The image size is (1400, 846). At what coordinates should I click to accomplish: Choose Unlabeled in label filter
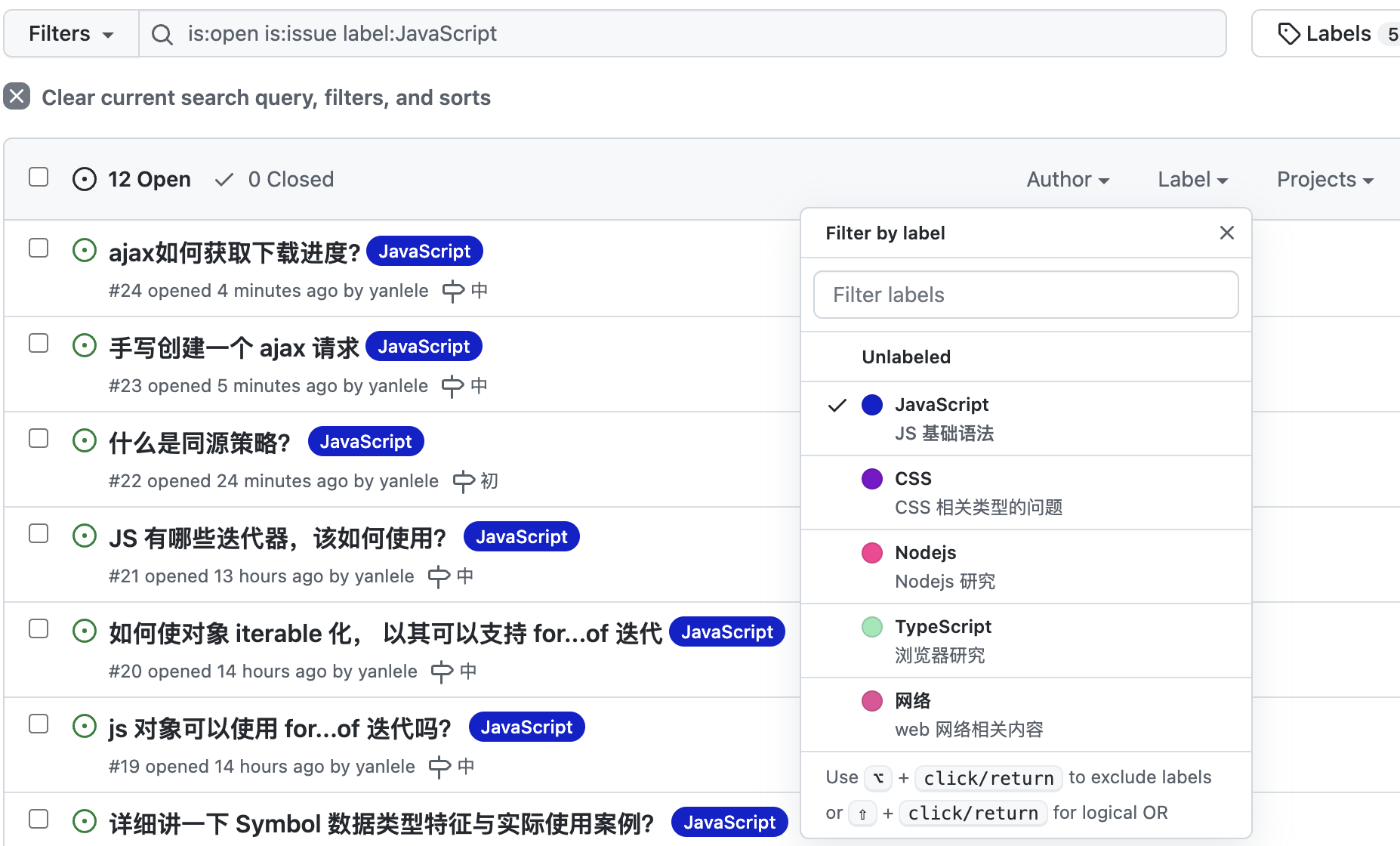pos(1025,357)
